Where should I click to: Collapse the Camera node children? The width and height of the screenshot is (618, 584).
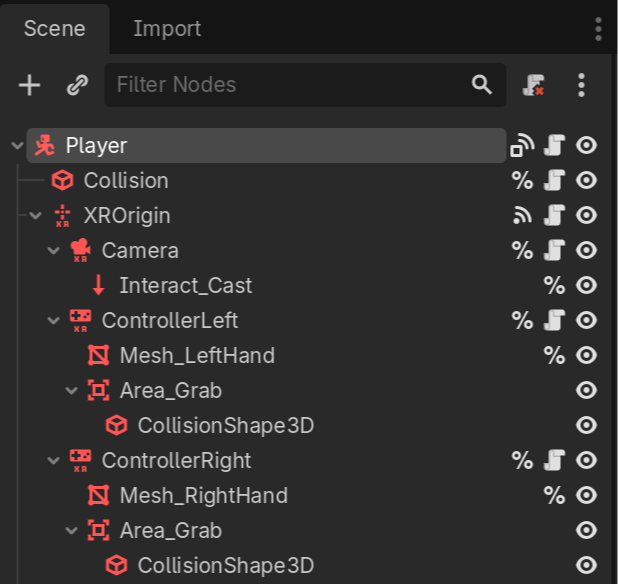tap(53, 251)
